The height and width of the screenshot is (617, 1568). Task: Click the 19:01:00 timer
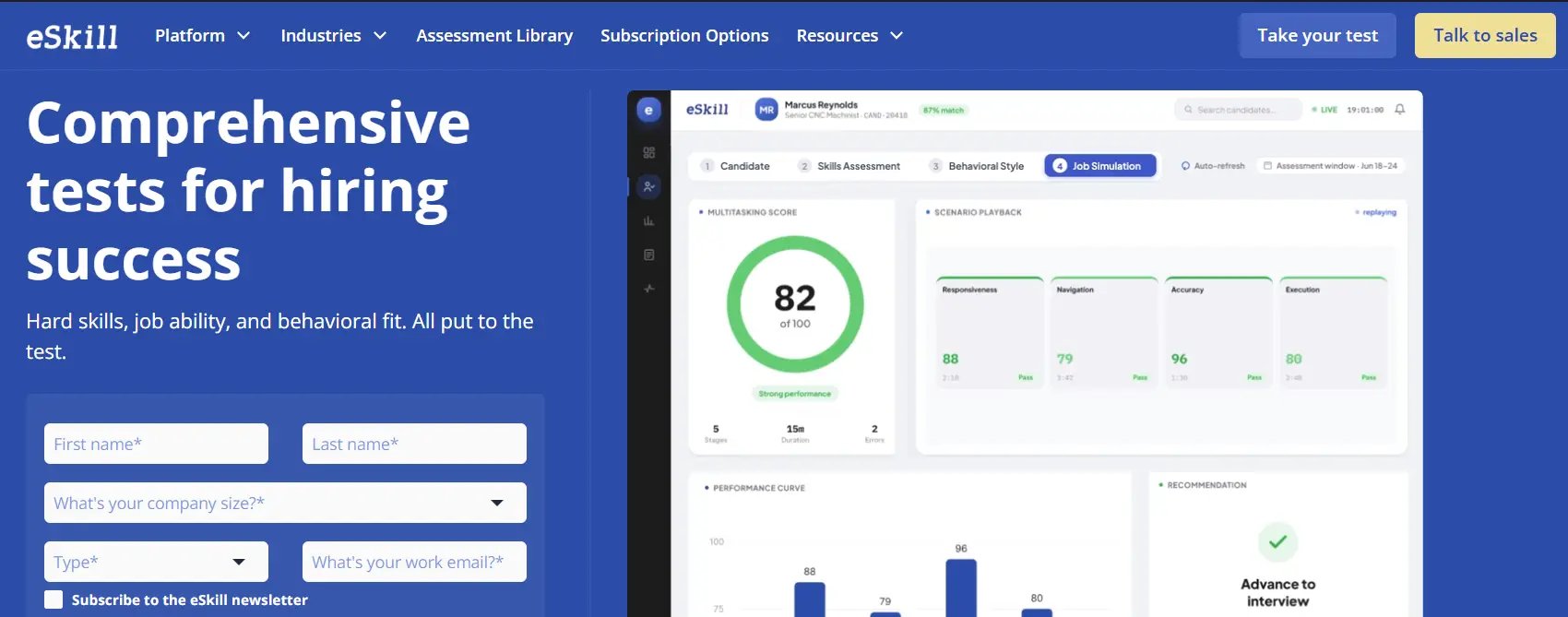[x=1365, y=110]
